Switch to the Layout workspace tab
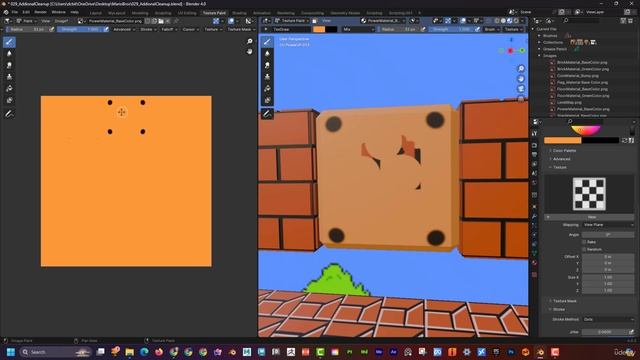The image size is (640, 360). click(x=96, y=13)
